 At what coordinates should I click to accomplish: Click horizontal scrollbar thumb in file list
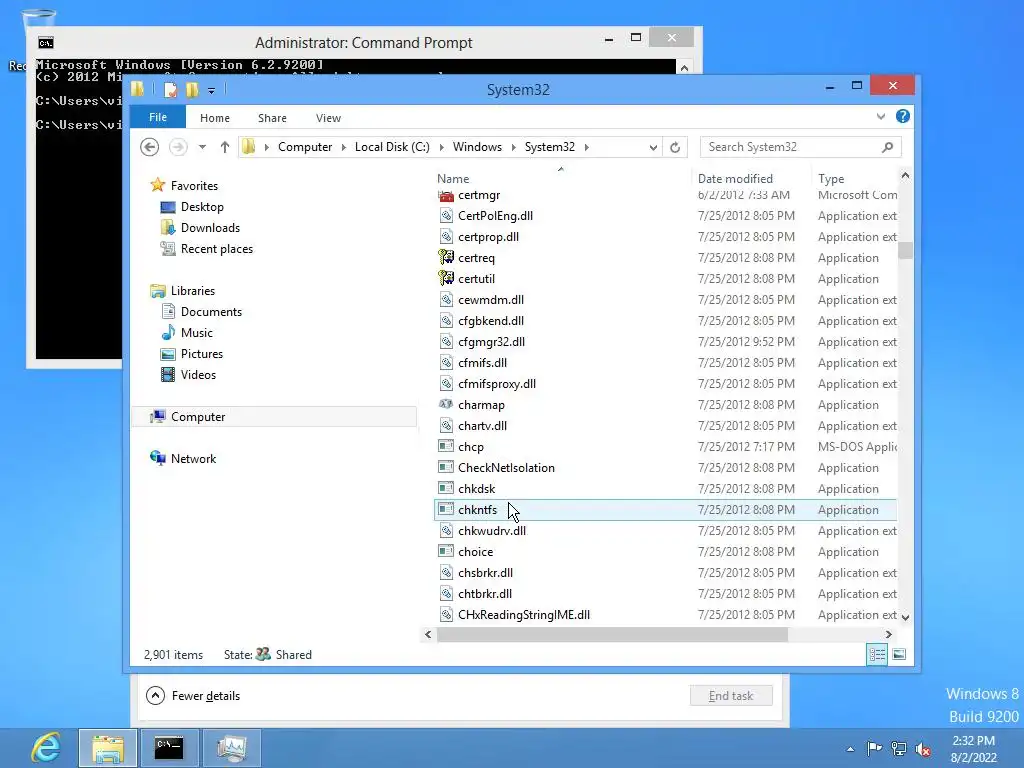613,634
